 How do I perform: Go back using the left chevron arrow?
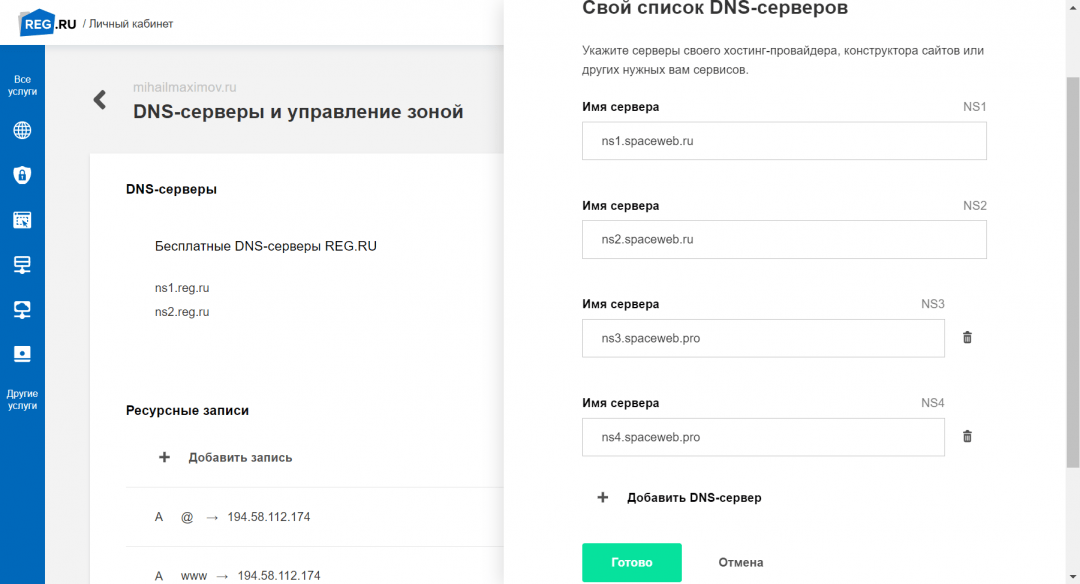pyautogui.click(x=100, y=100)
